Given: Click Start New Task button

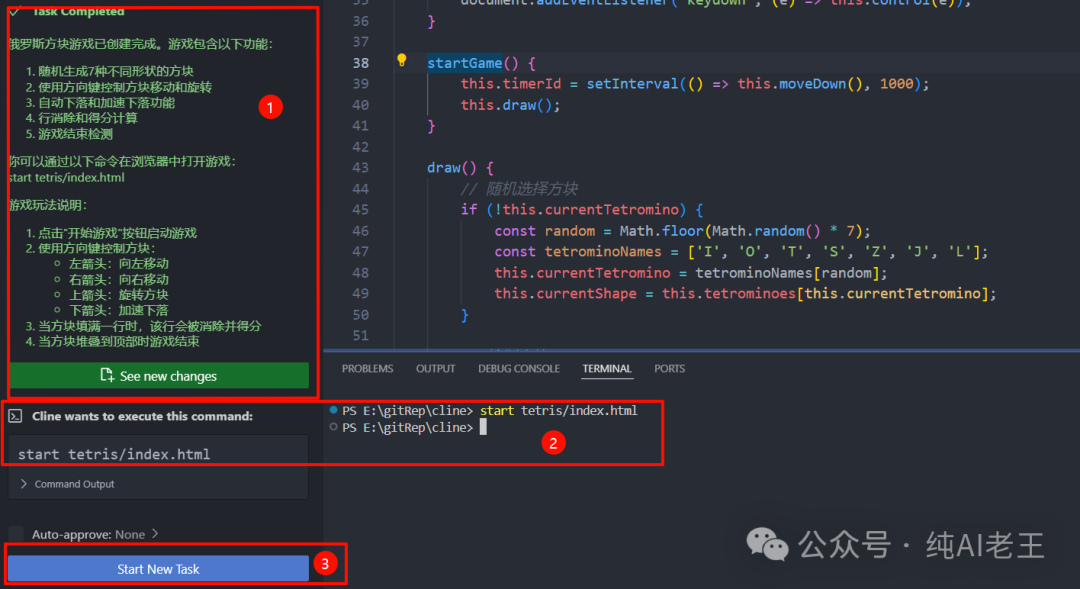Looking at the screenshot, I should click(x=158, y=569).
